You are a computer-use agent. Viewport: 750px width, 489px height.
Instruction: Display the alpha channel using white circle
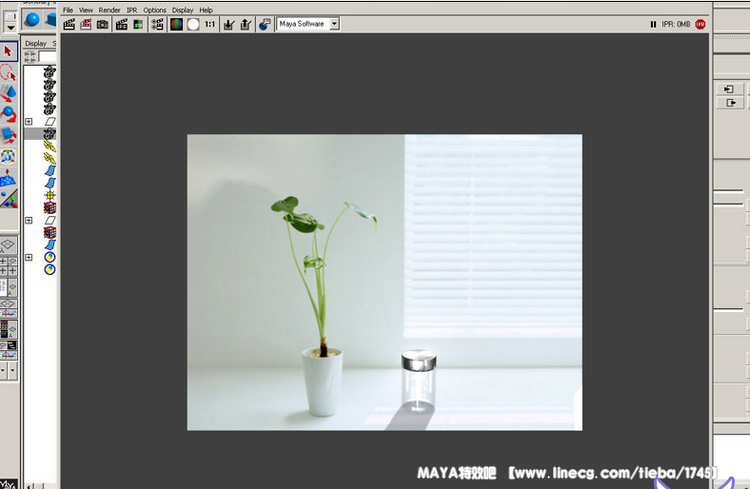[x=193, y=24]
